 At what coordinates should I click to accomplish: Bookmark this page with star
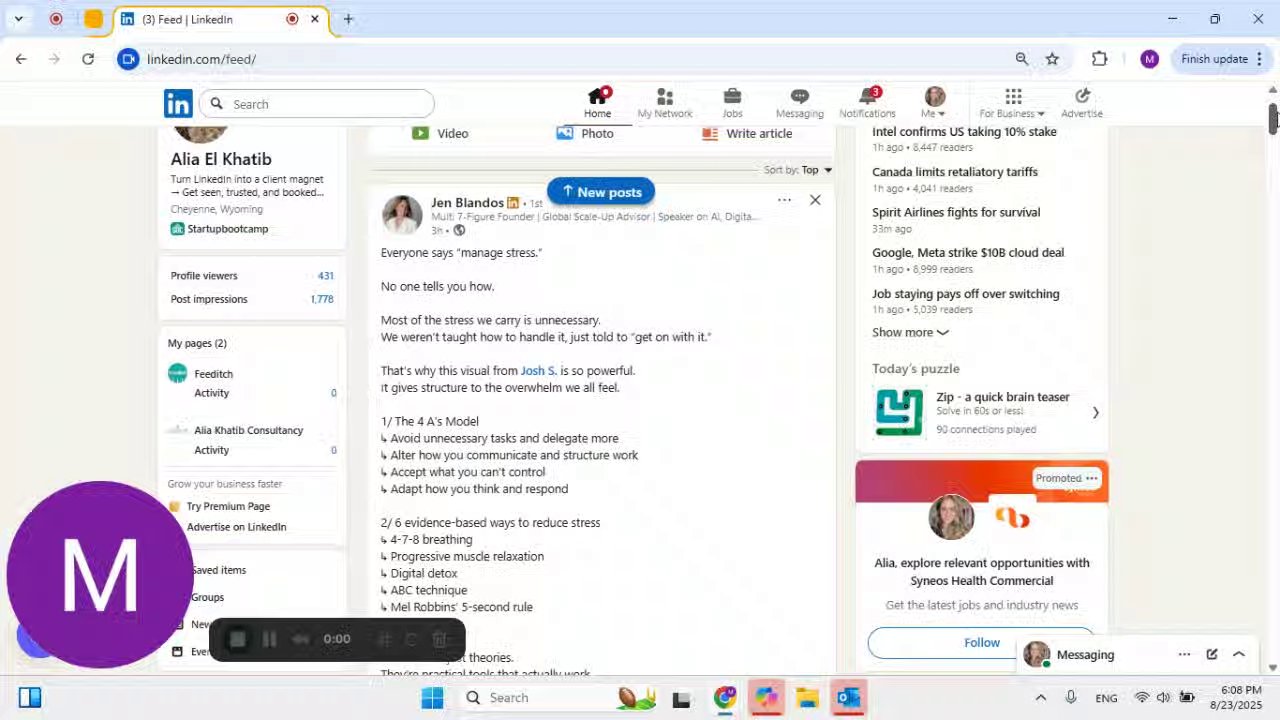pyautogui.click(x=1052, y=59)
